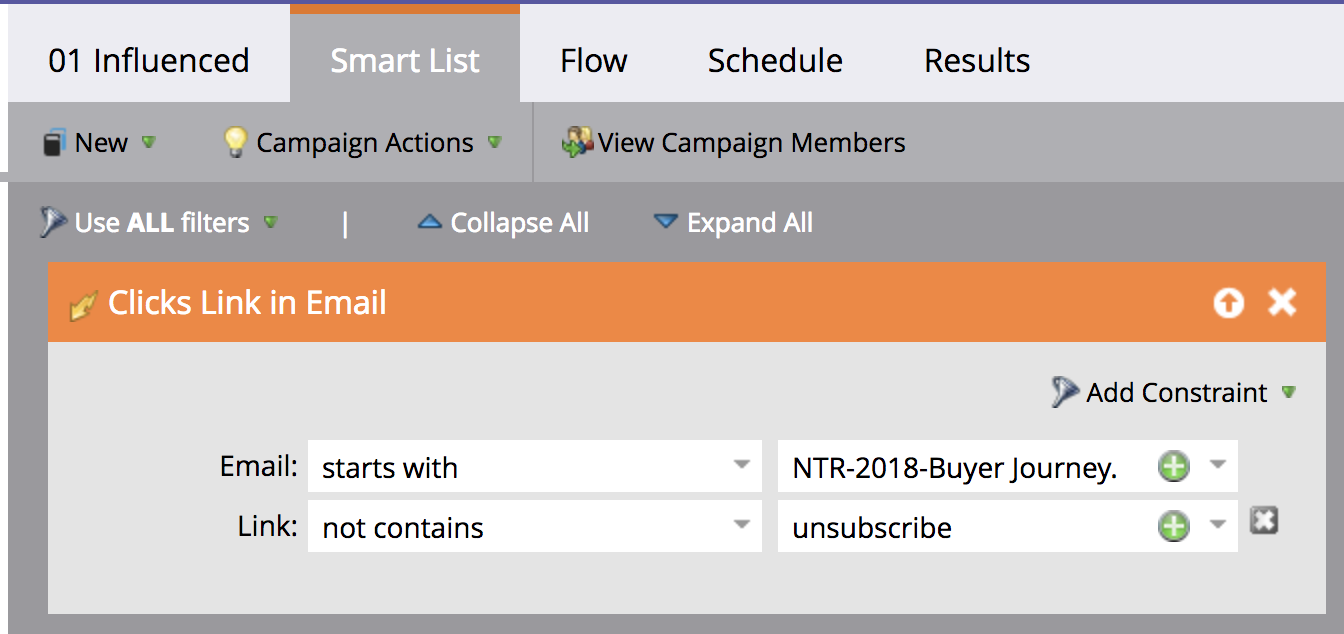
Task: Delete the Link constraint with gray X
Action: click(x=1265, y=519)
